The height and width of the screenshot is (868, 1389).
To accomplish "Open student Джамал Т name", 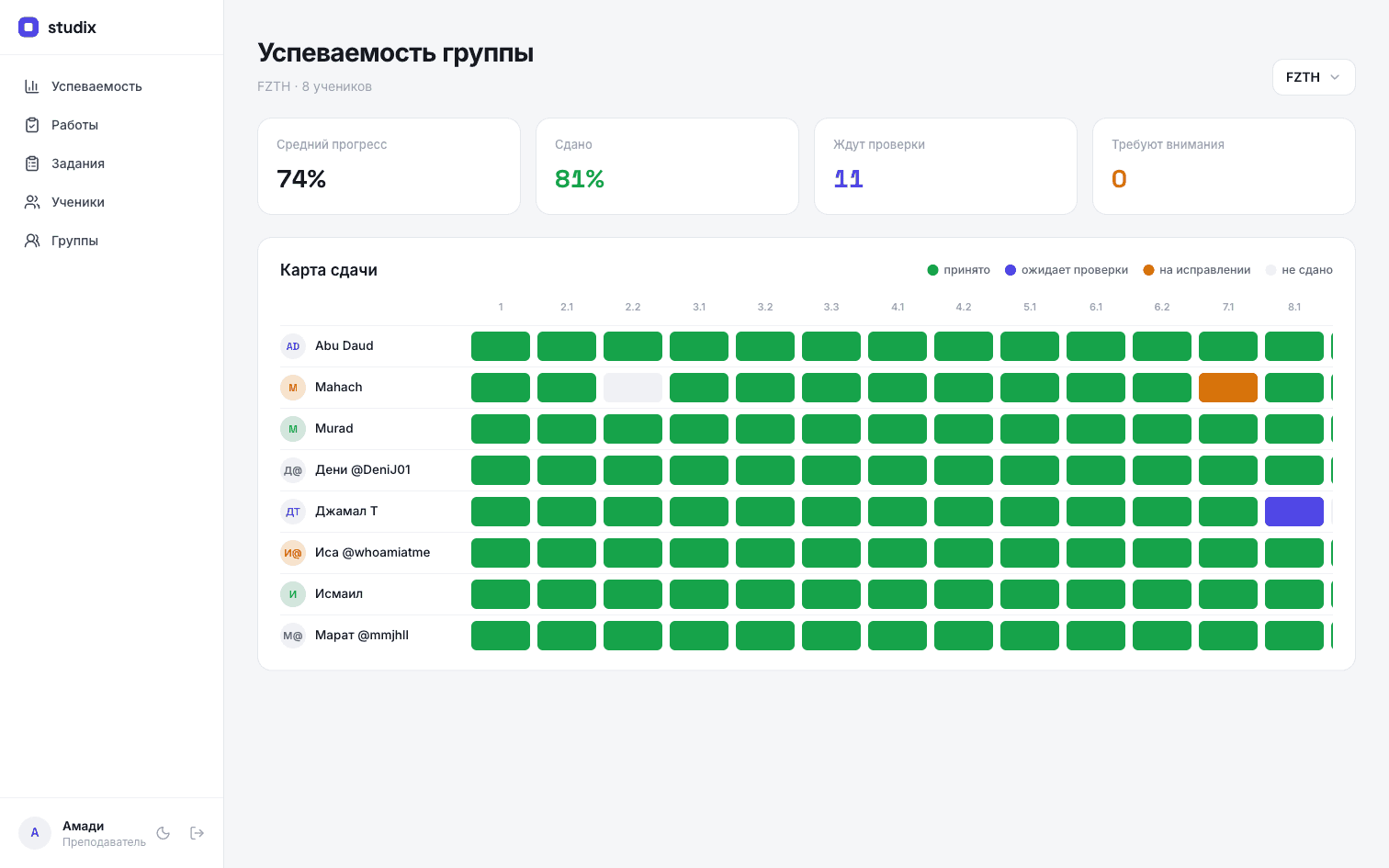I will (346, 512).
